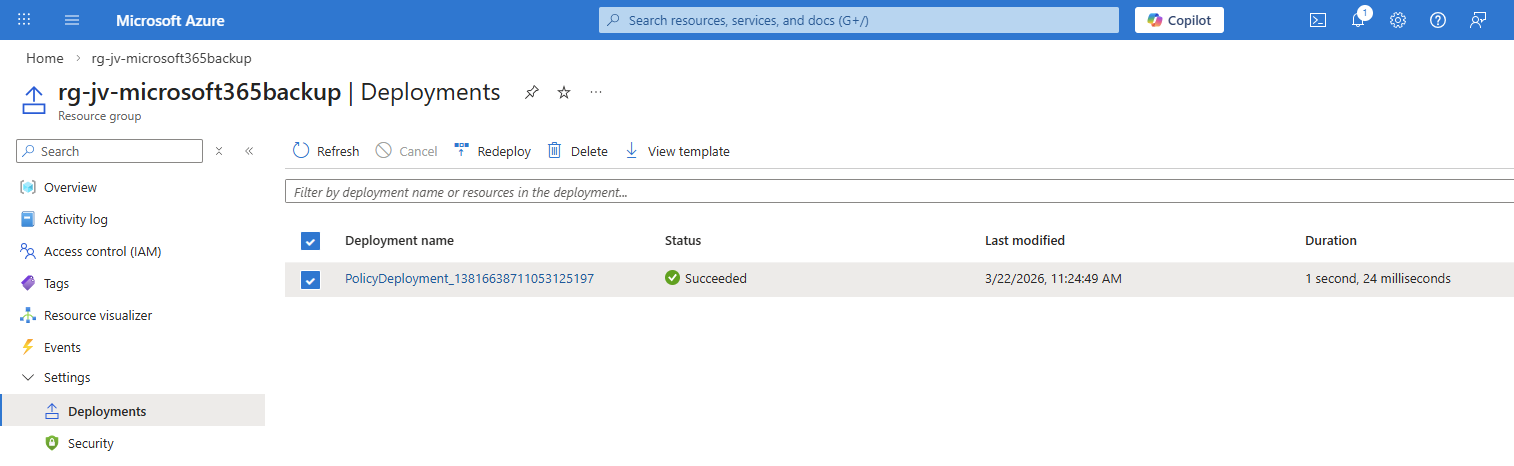Image resolution: width=1514 pixels, height=466 pixels.
Task: Pin the Deployments page
Action: pos(532,92)
